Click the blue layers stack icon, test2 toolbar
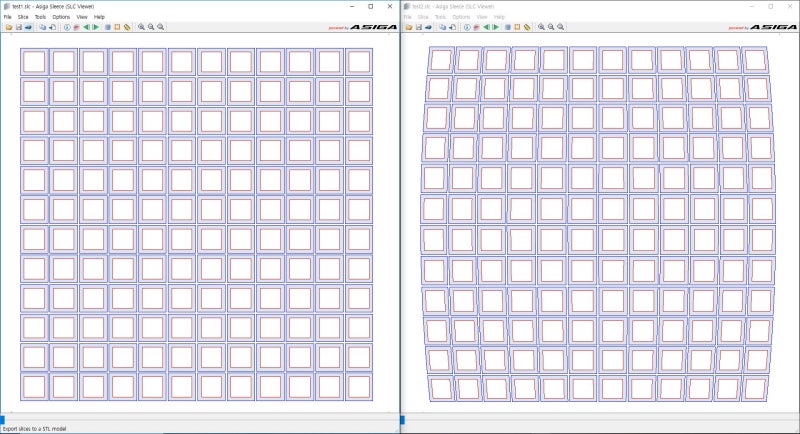Screen dimensions: 800x434 [508, 27]
